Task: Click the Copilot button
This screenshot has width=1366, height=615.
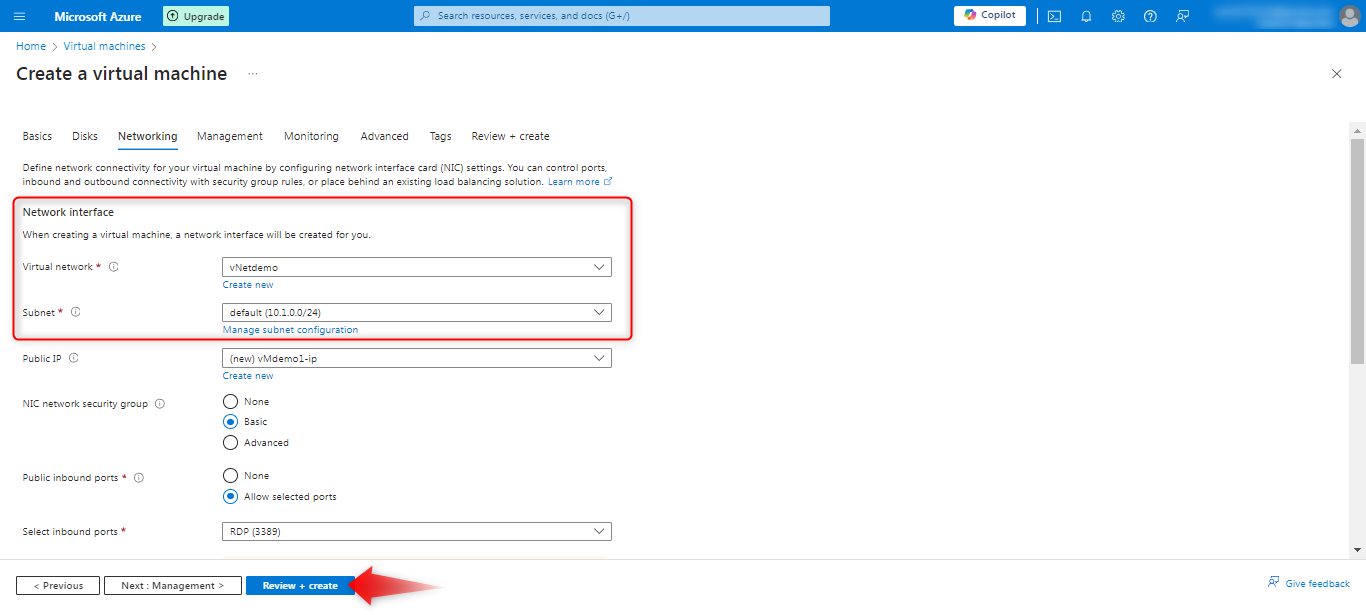Action: (990, 15)
